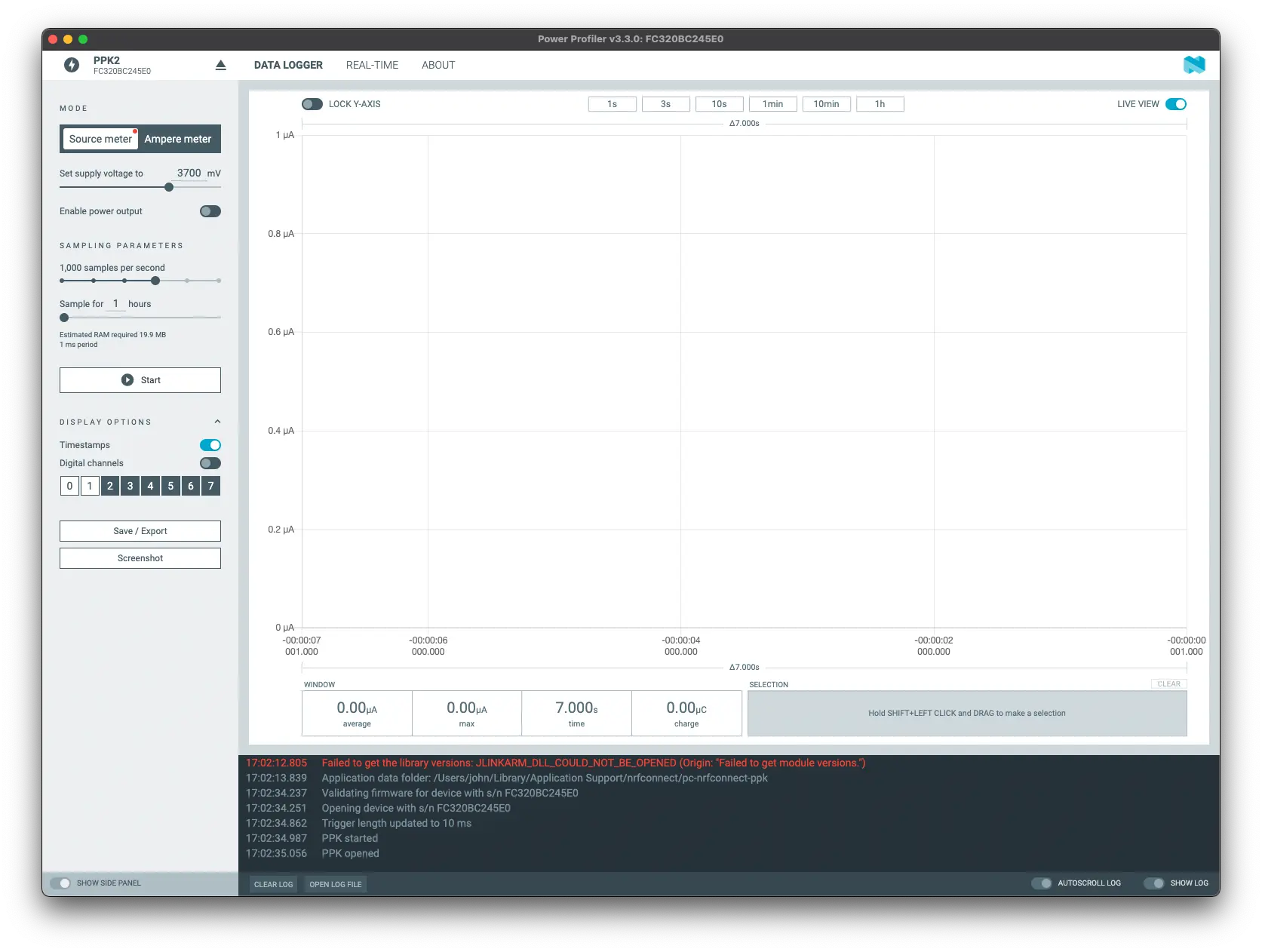Screen dimensions: 1262x952
Task: Click the 'Trigger length updated to 10 ms' entry
Action: pyautogui.click(x=397, y=824)
